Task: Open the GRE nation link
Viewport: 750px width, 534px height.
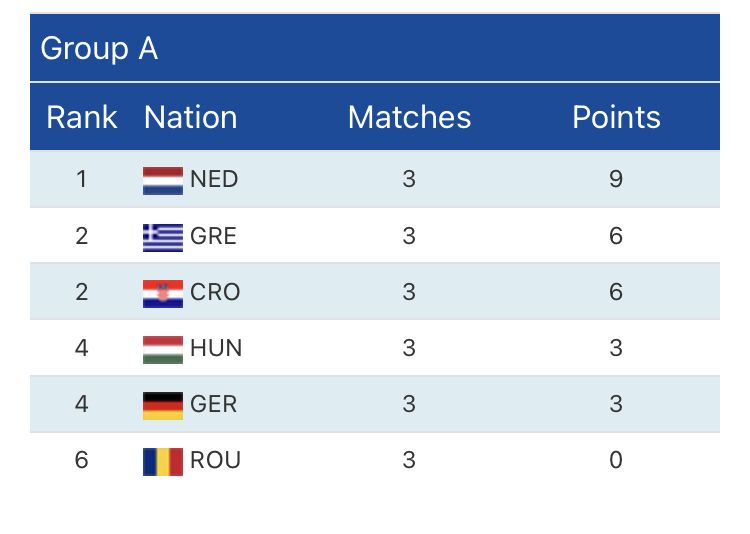Action: point(213,236)
